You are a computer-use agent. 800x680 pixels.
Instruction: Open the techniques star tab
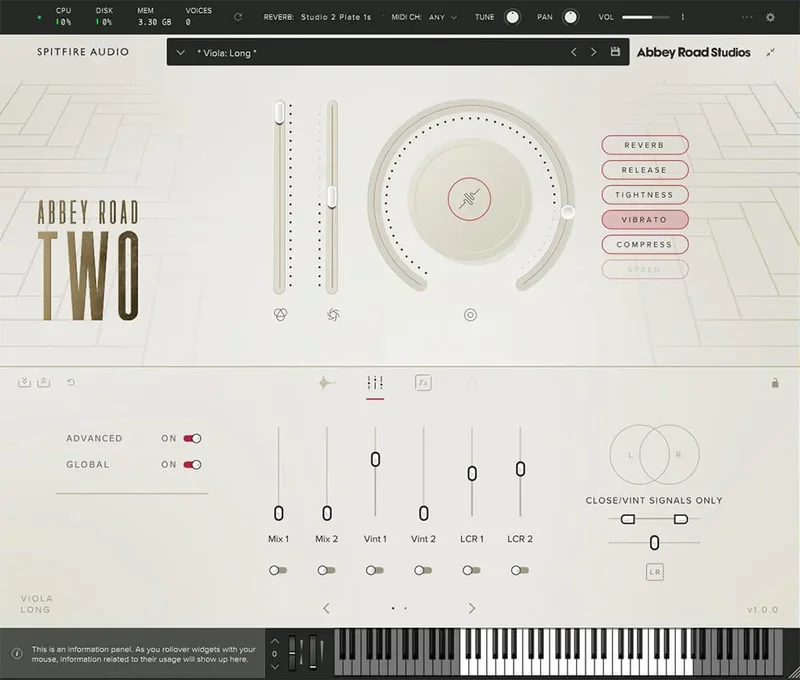point(326,383)
